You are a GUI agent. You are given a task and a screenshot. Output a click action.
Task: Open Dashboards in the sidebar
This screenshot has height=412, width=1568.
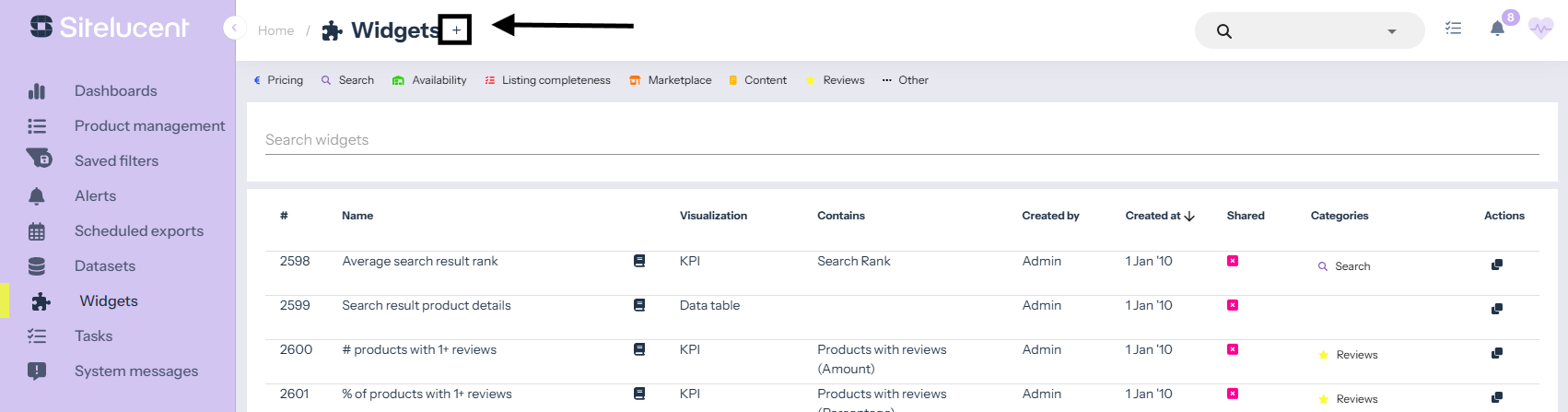pyautogui.click(x=115, y=90)
